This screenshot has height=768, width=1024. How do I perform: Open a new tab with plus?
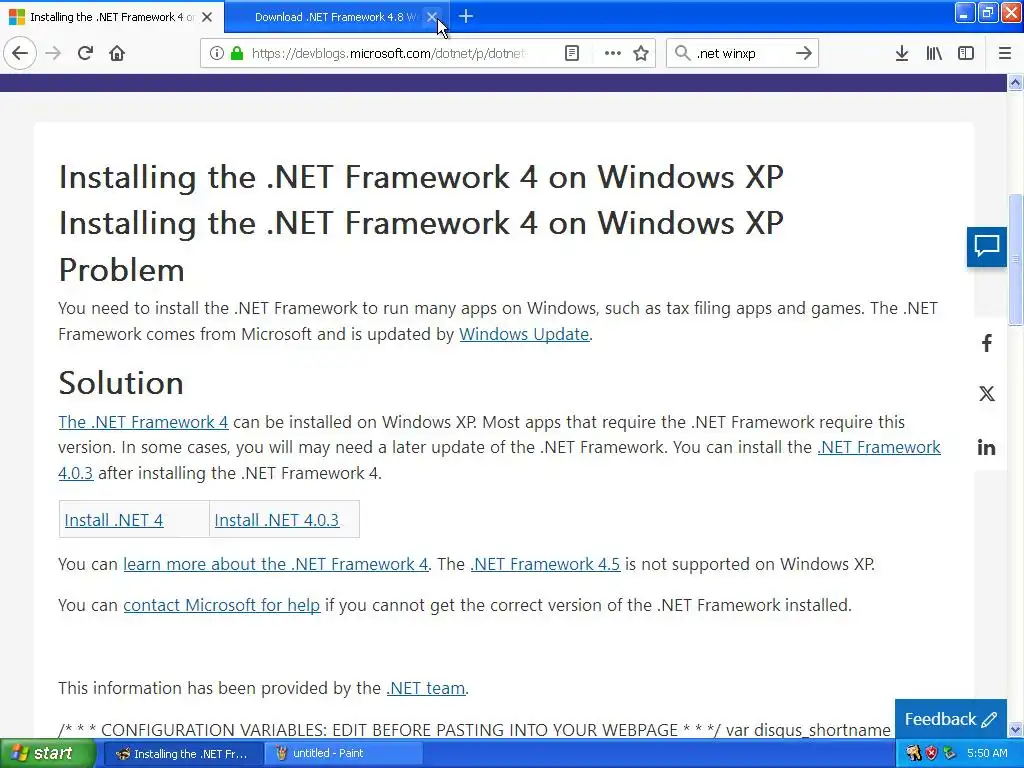[466, 16]
